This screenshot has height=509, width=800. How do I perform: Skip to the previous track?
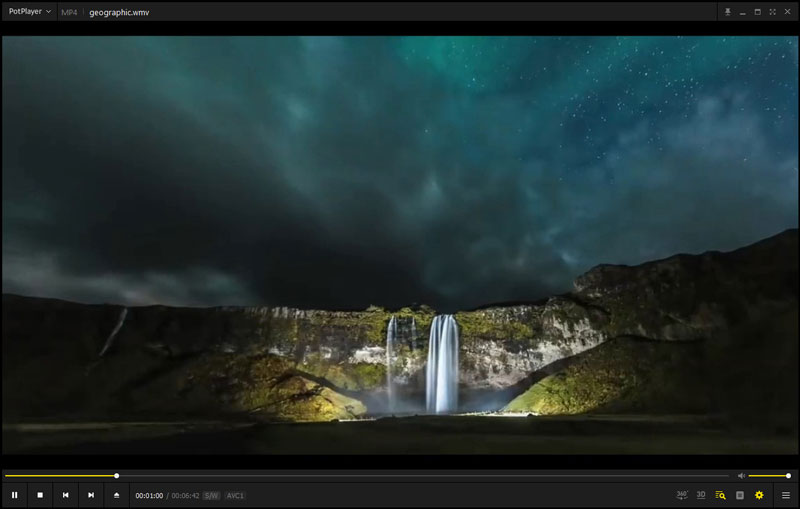click(x=66, y=495)
